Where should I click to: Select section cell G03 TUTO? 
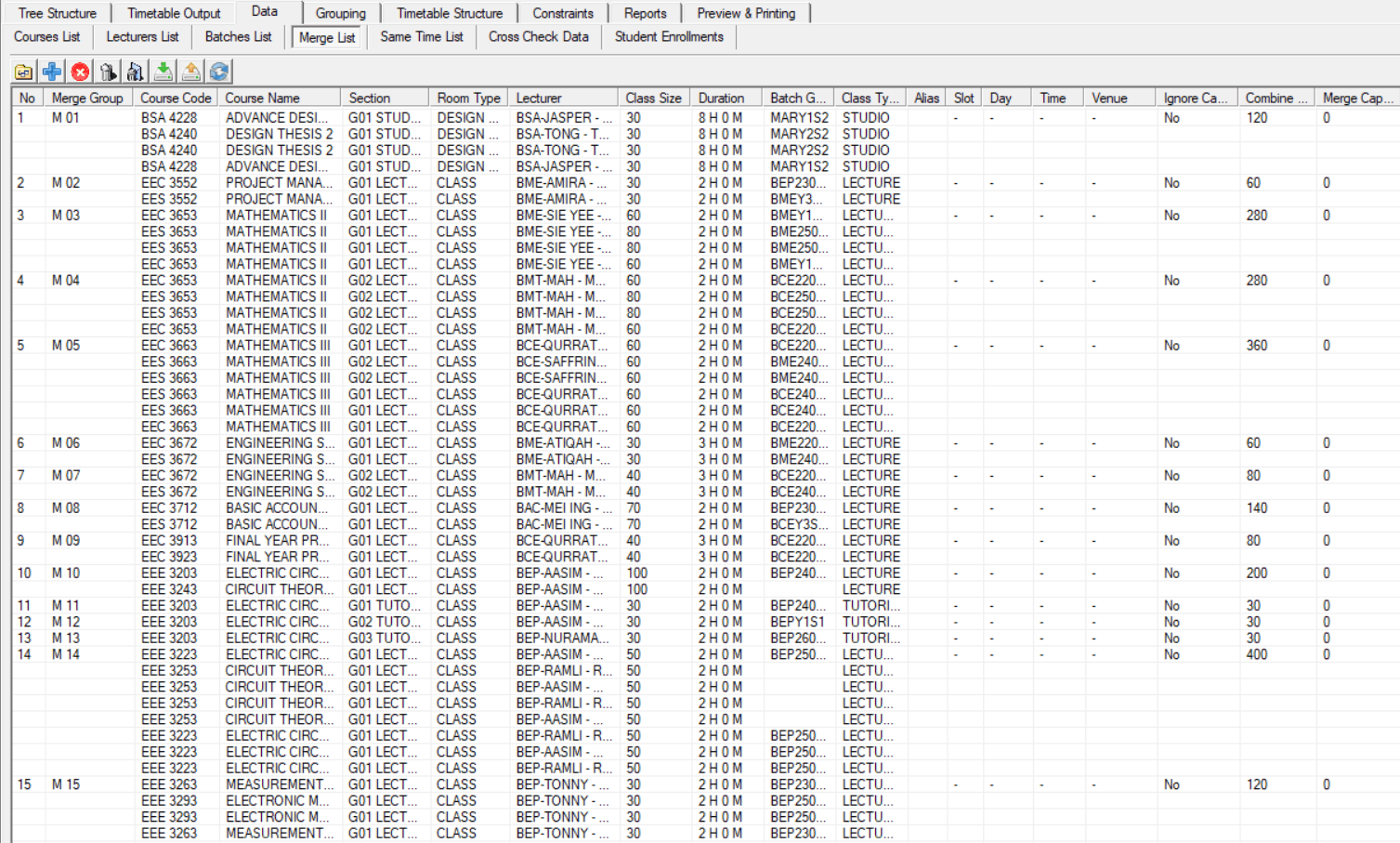(x=385, y=639)
